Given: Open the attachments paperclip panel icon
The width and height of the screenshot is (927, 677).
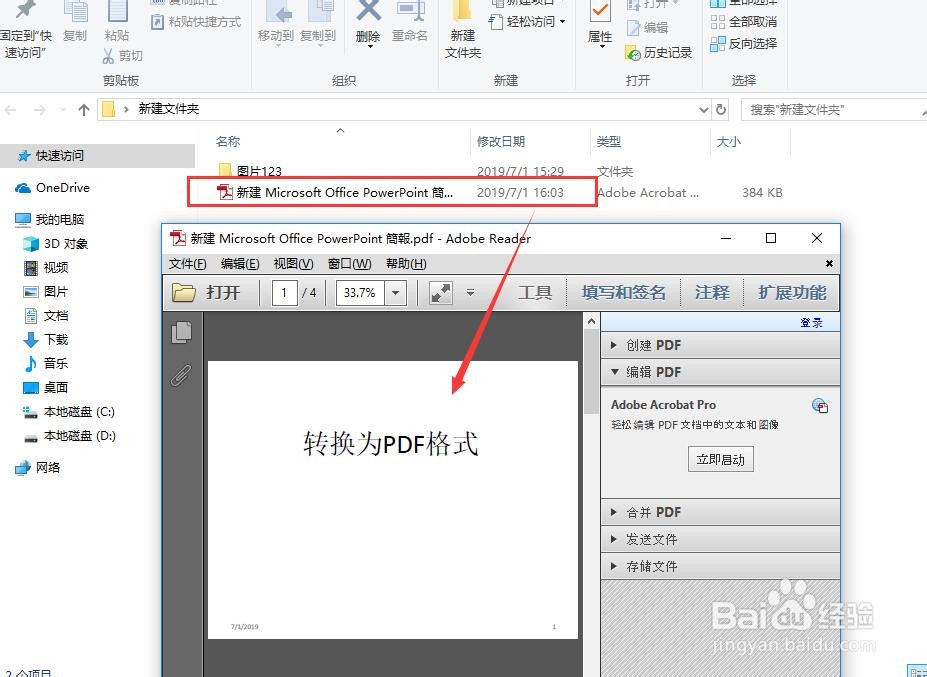Looking at the screenshot, I should pyautogui.click(x=181, y=375).
